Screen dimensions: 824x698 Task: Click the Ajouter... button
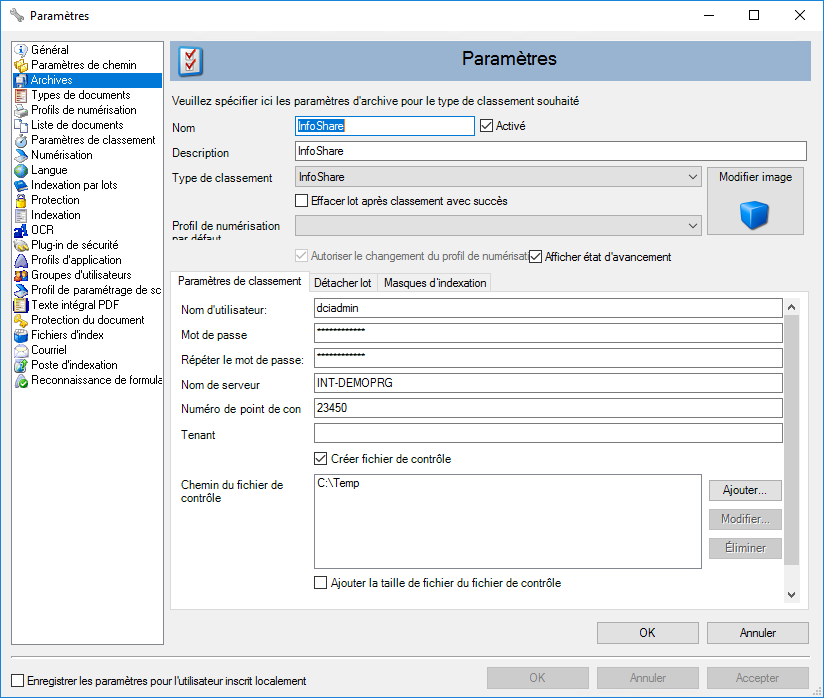click(745, 490)
